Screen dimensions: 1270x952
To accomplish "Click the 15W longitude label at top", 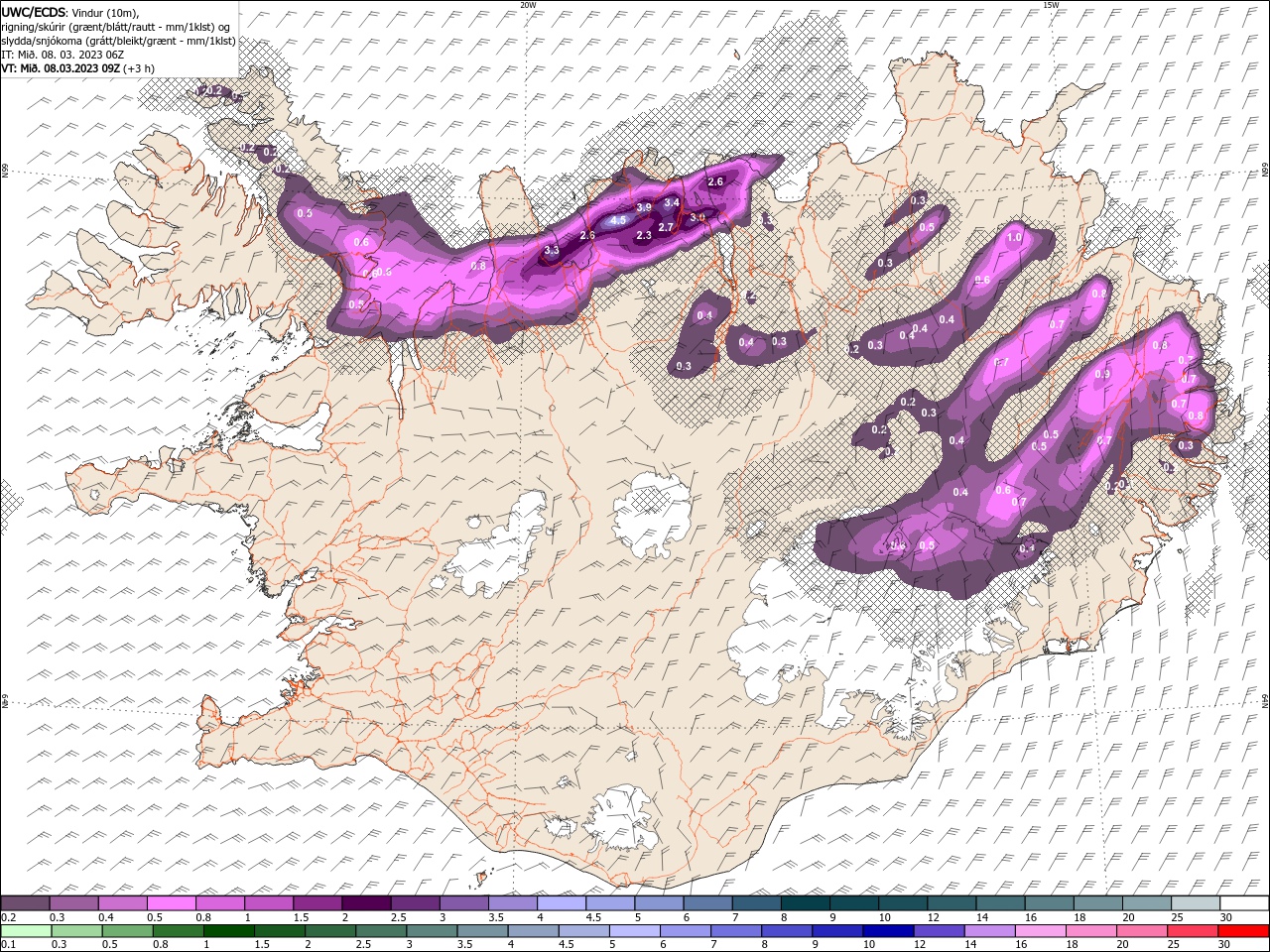I will pyautogui.click(x=1052, y=5).
